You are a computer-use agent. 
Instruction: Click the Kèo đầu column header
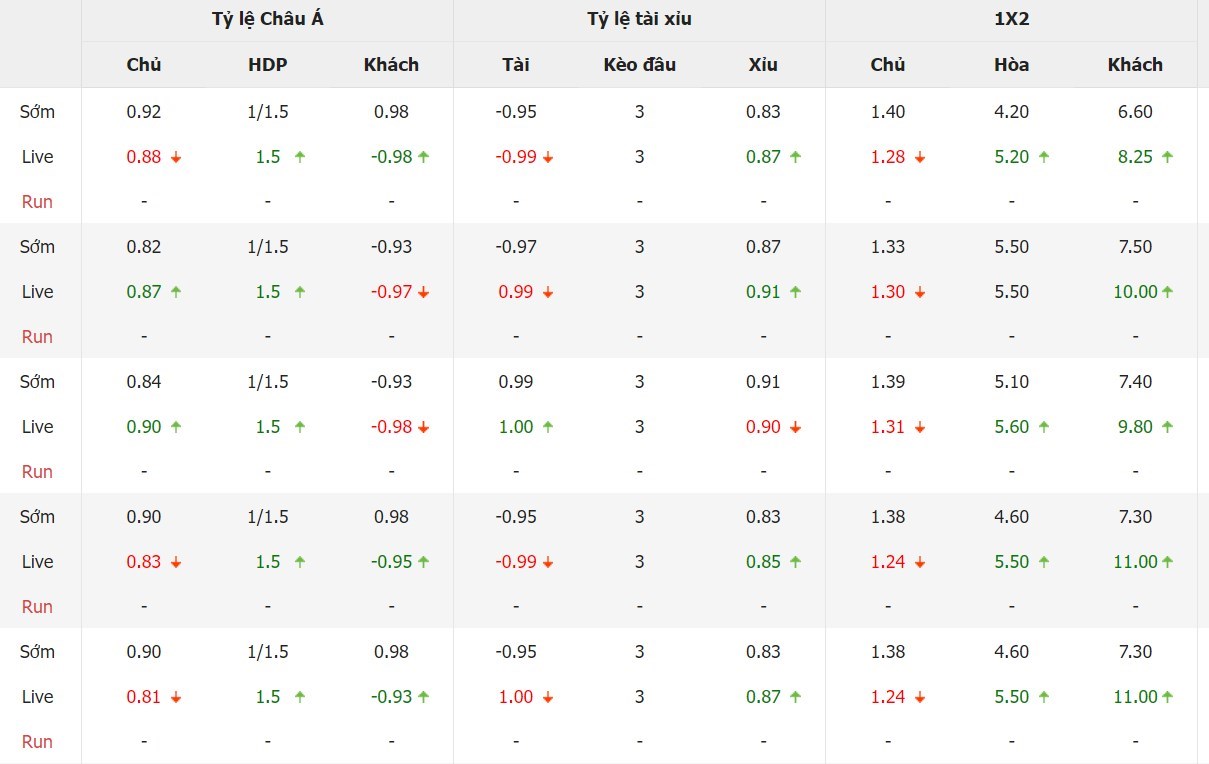pos(640,64)
